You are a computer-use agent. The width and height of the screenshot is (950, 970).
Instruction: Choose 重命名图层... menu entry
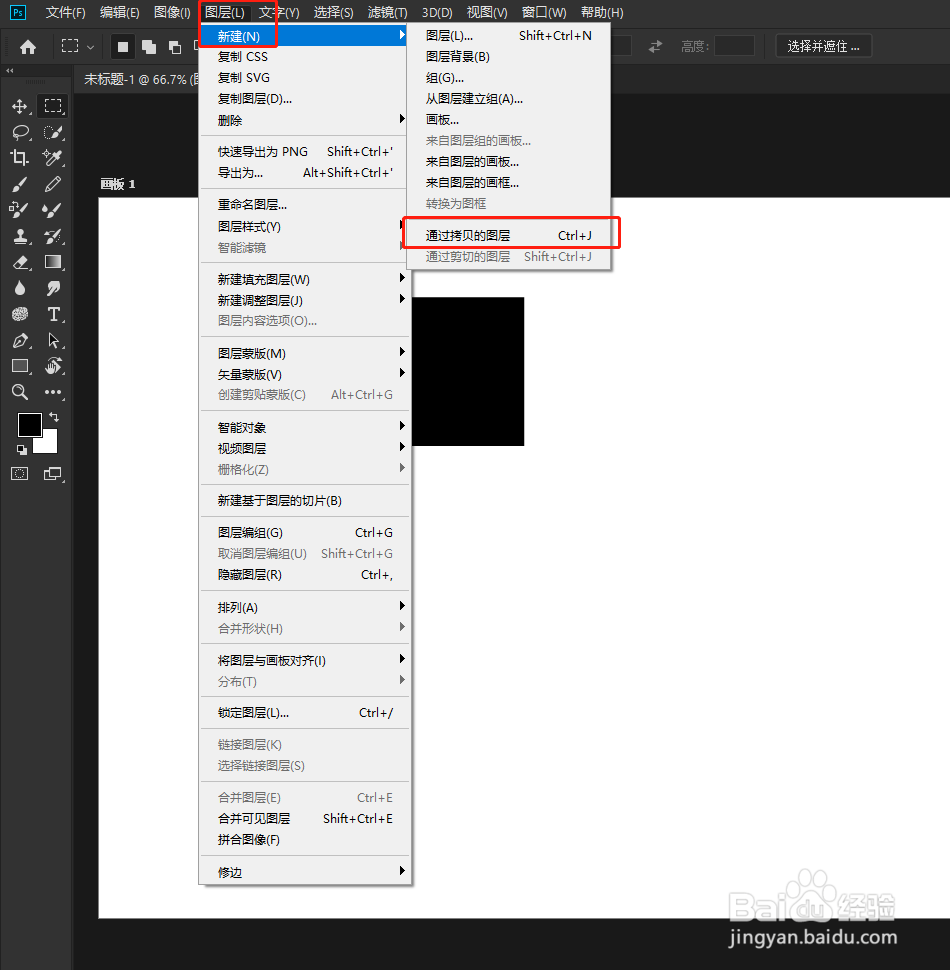coord(303,204)
